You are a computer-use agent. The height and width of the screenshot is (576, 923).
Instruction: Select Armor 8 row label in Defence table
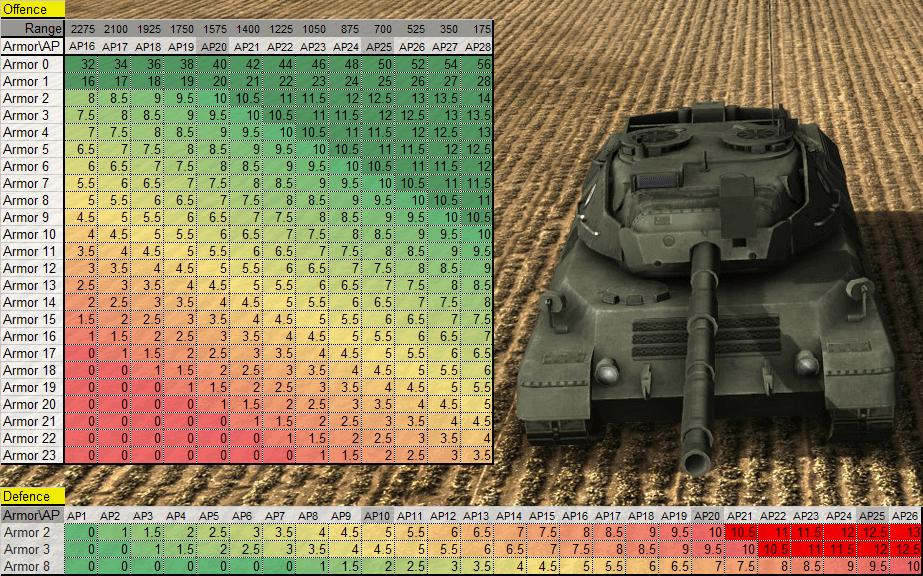32,567
